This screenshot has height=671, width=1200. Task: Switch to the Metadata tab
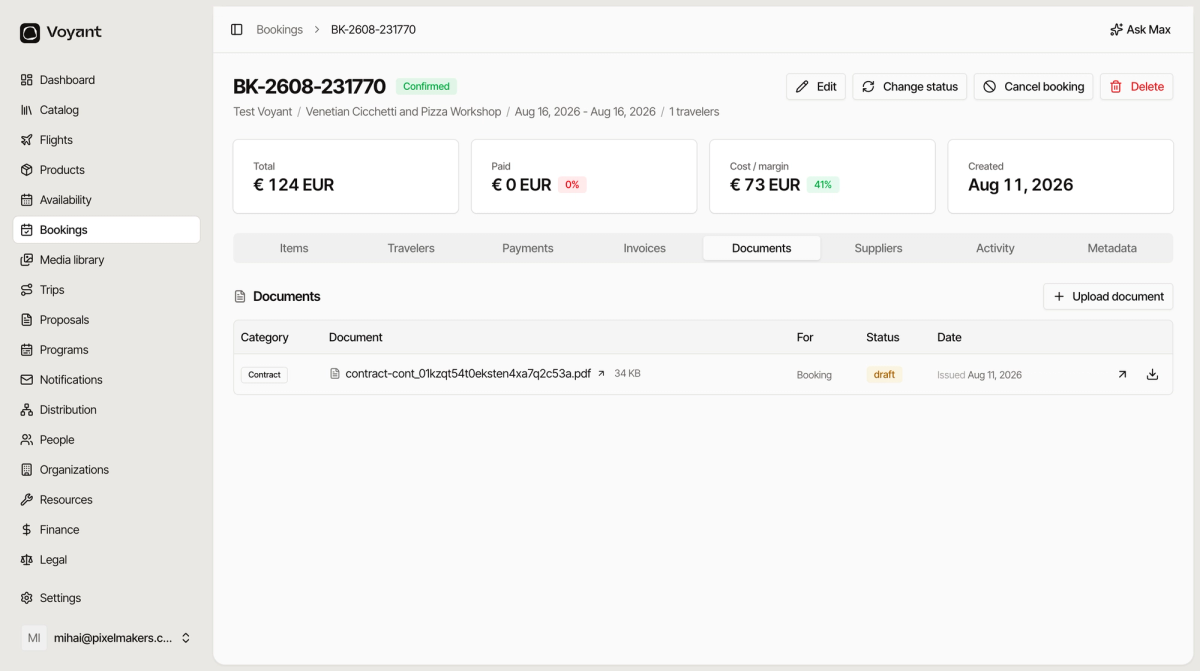pos(1112,248)
